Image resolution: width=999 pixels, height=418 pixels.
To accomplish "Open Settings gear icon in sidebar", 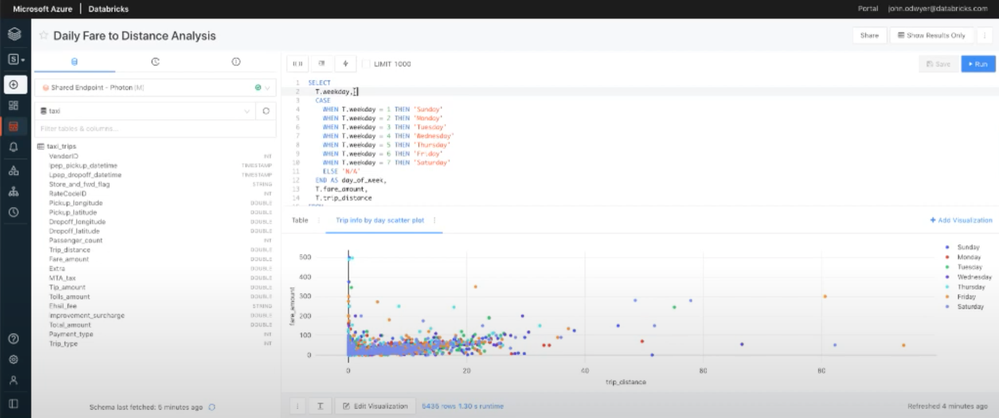I will [x=14, y=359].
